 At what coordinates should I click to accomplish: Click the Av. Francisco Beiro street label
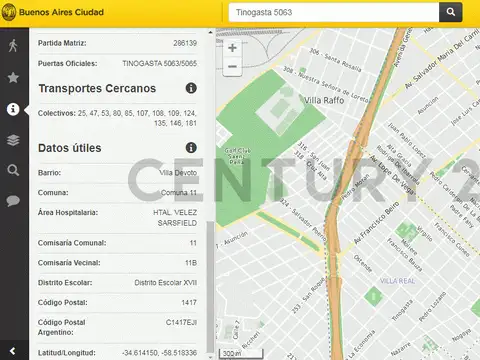pyautogui.click(x=377, y=222)
